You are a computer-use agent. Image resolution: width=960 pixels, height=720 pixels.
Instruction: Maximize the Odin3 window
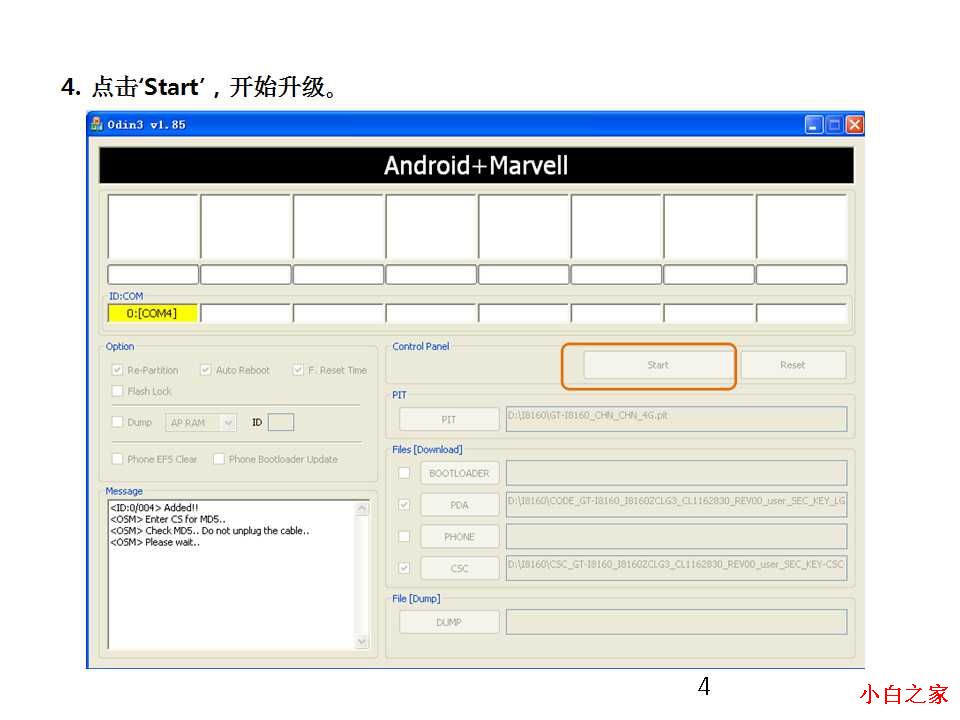(x=834, y=125)
